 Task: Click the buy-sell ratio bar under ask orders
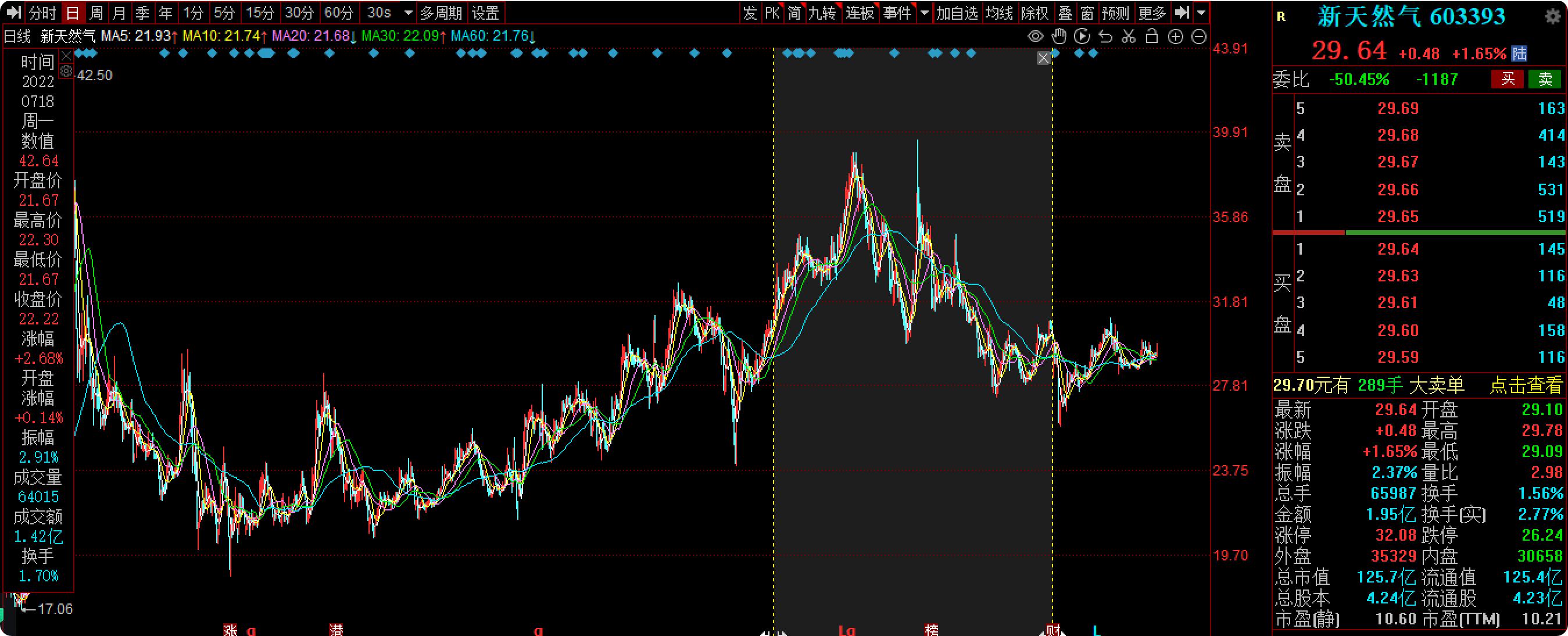(1418, 233)
